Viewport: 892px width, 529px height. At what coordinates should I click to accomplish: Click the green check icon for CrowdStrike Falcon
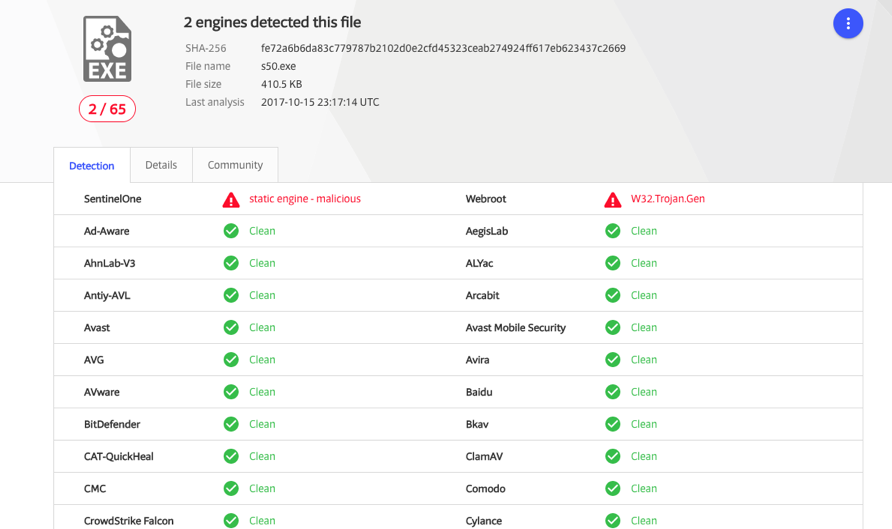[231, 520]
